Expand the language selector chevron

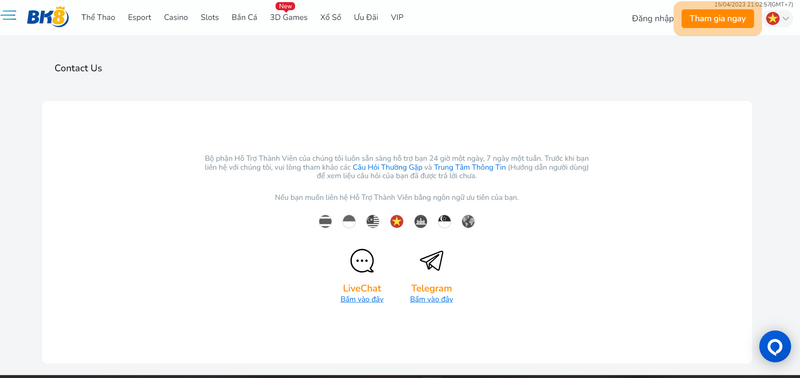(x=786, y=19)
